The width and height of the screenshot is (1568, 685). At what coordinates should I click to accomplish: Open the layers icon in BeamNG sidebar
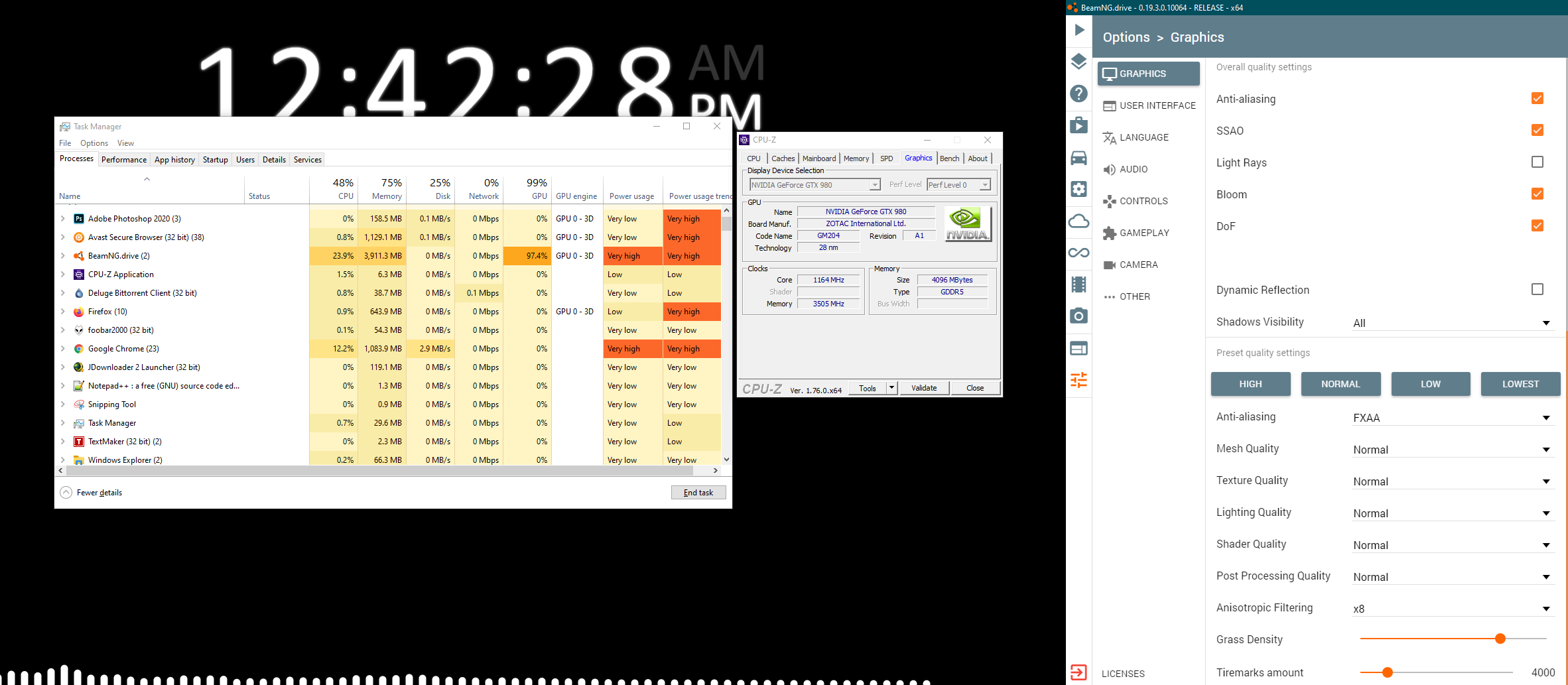pos(1079,62)
